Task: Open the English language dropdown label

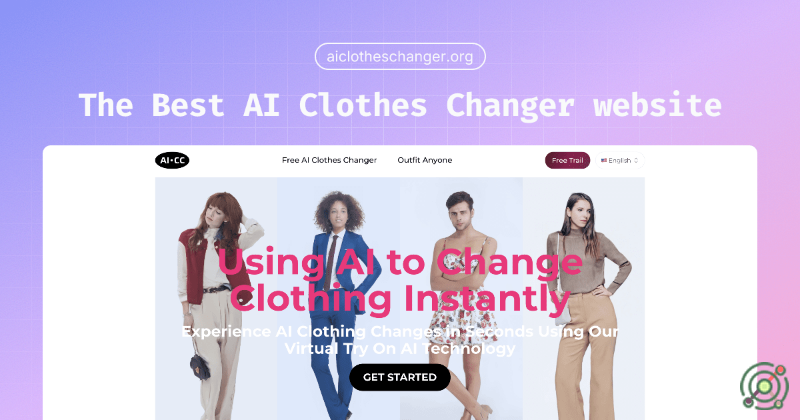Action: tap(619, 160)
